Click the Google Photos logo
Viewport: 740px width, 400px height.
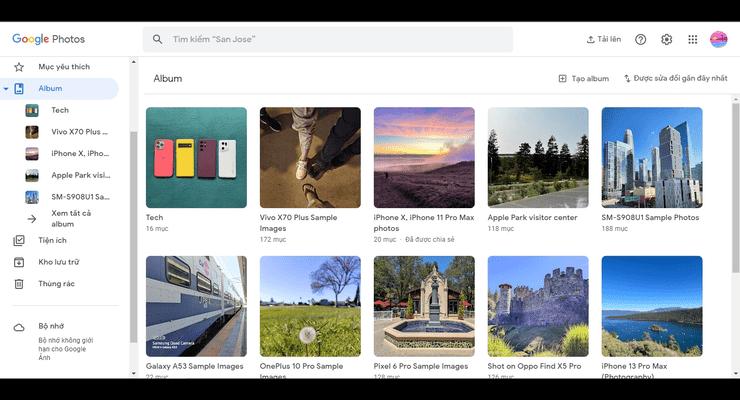pyautogui.click(x=49, y=39)
